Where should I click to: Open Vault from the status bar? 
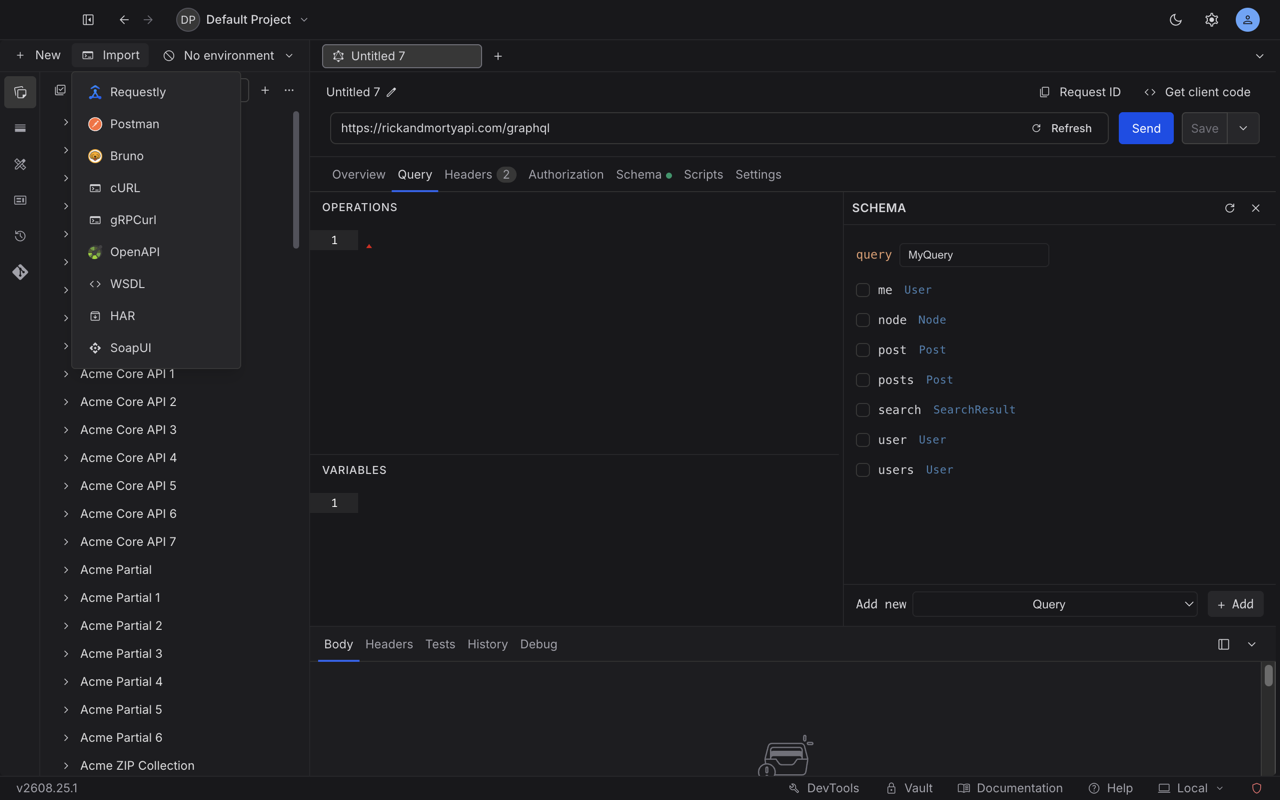tap(909, 788)
